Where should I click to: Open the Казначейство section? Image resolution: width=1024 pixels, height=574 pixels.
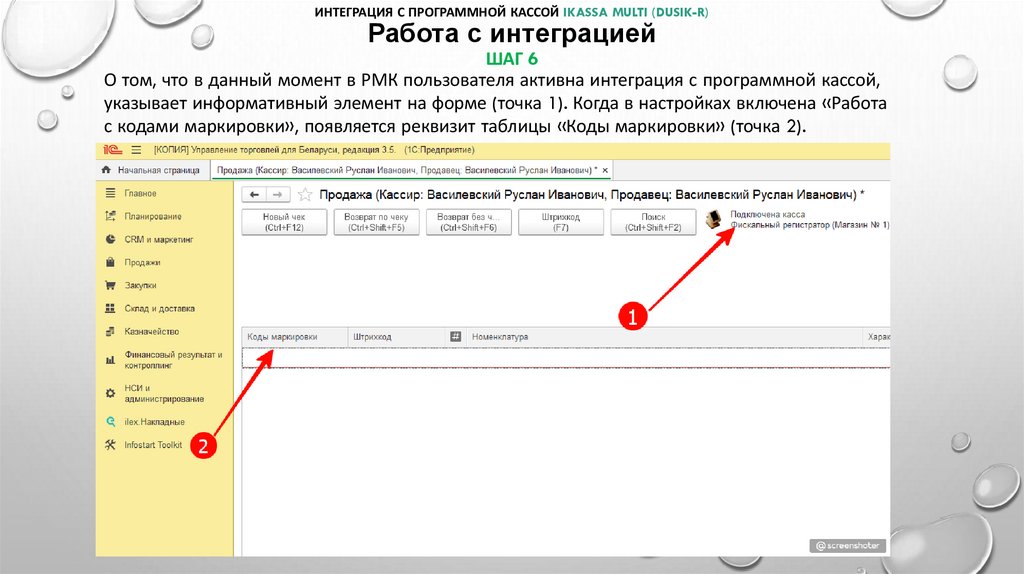[x=152, y=332]
